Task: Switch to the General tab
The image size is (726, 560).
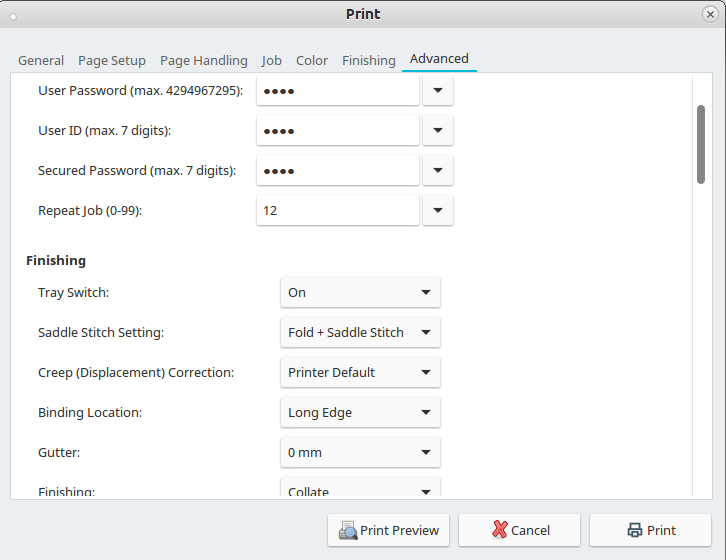Action: coord(41,60)
